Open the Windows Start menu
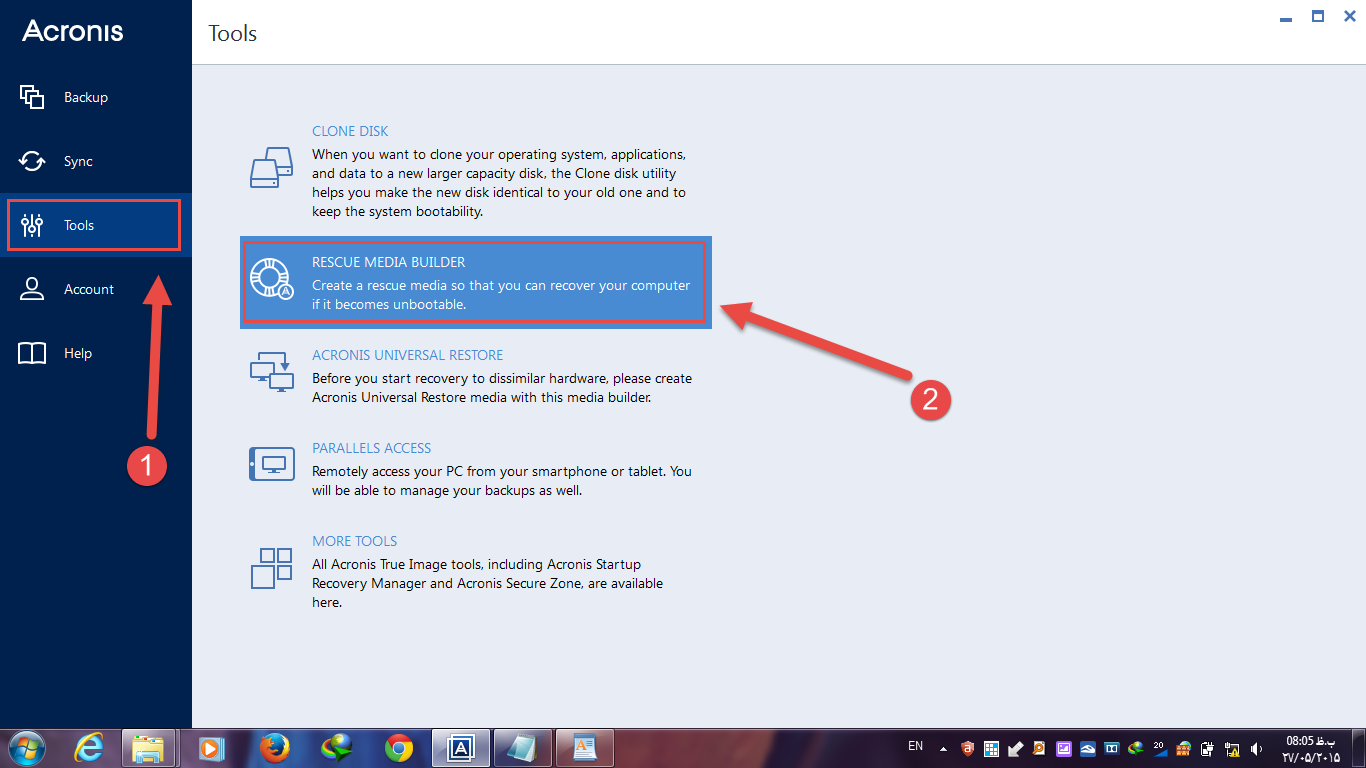Viewport: 1366px width, 768px height. pos(26,748)
